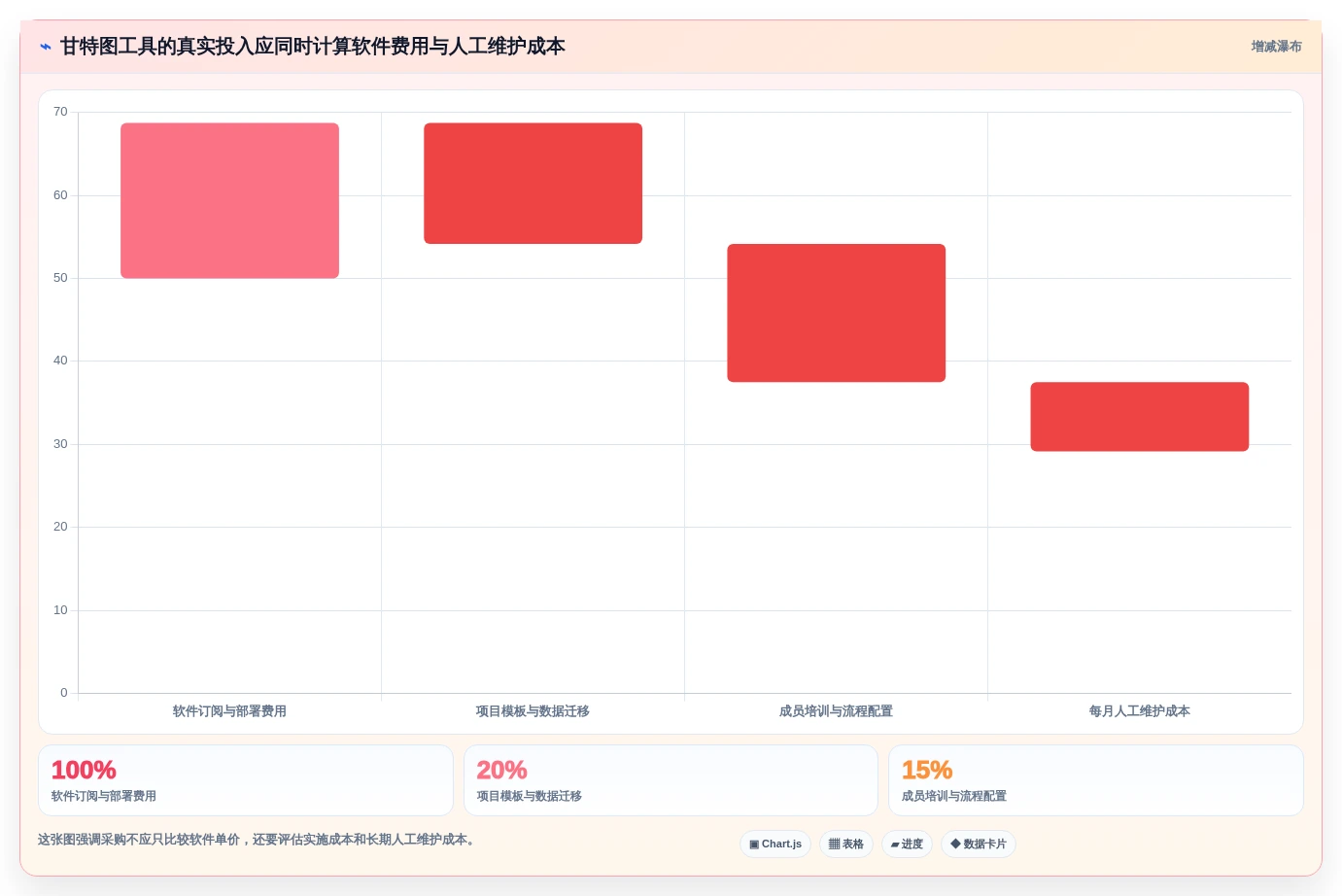
Task: Click the Chart.js tag chip
Action: click(775, 844)
